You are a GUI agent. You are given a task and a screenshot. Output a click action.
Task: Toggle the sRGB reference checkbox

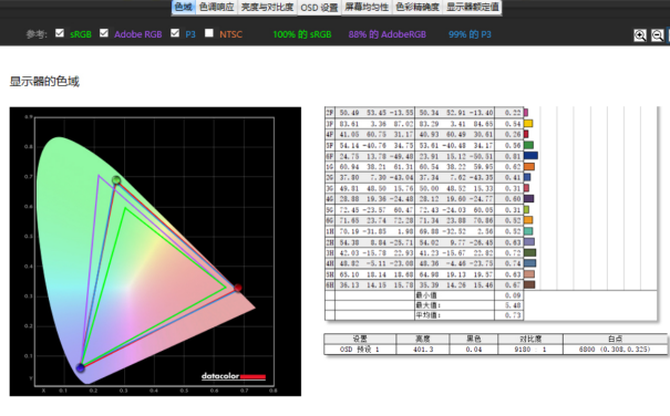(x=61, y=33)
